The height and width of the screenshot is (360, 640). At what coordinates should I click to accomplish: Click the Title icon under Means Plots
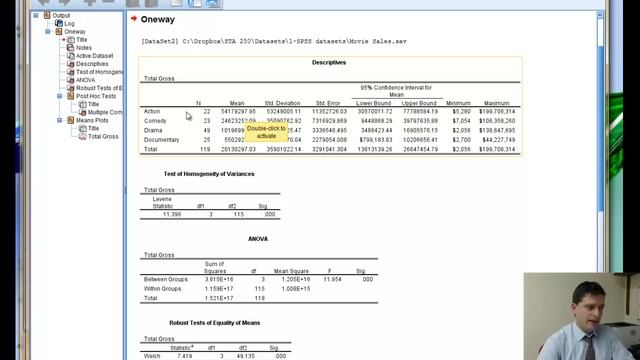tap(83, 128)
